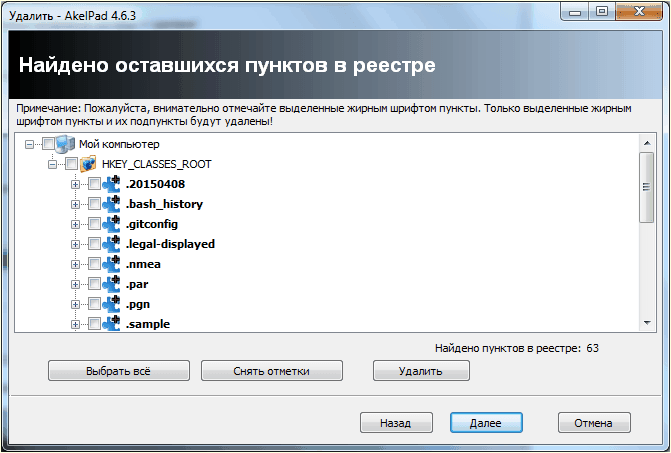
Task: Click the scrollbar down arrow in the tree
Action: tap(647, 323)
